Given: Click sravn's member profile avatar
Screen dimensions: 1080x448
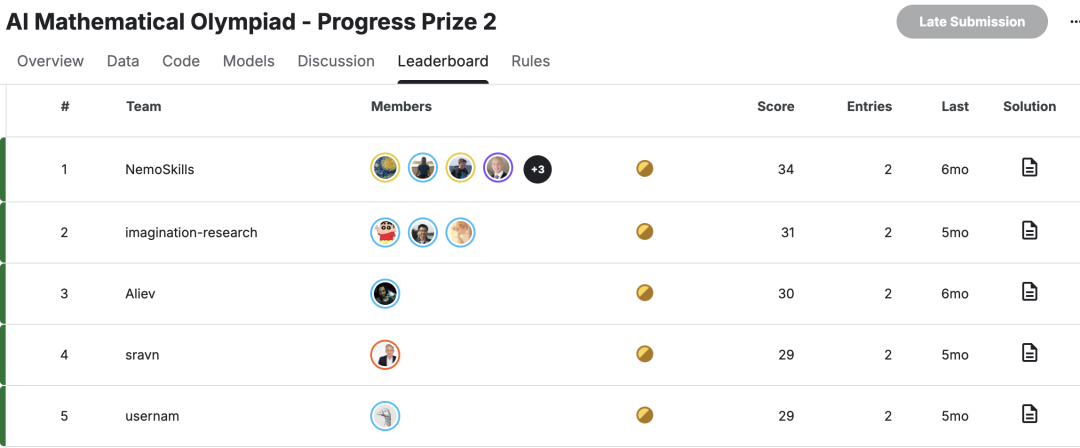Looking at the screenshot, I should point(385,354).
